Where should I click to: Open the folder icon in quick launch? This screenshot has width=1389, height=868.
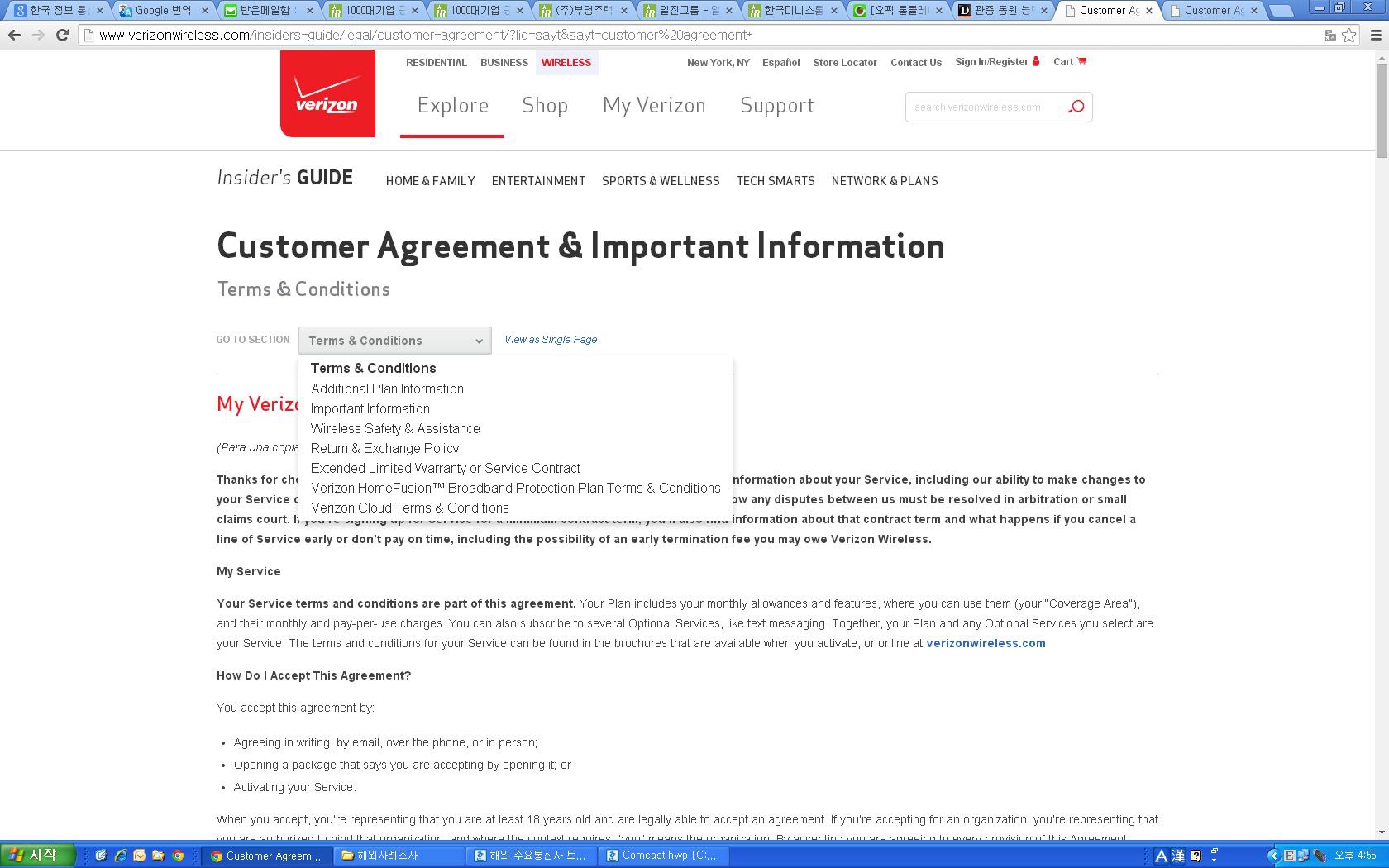(158, 856)
